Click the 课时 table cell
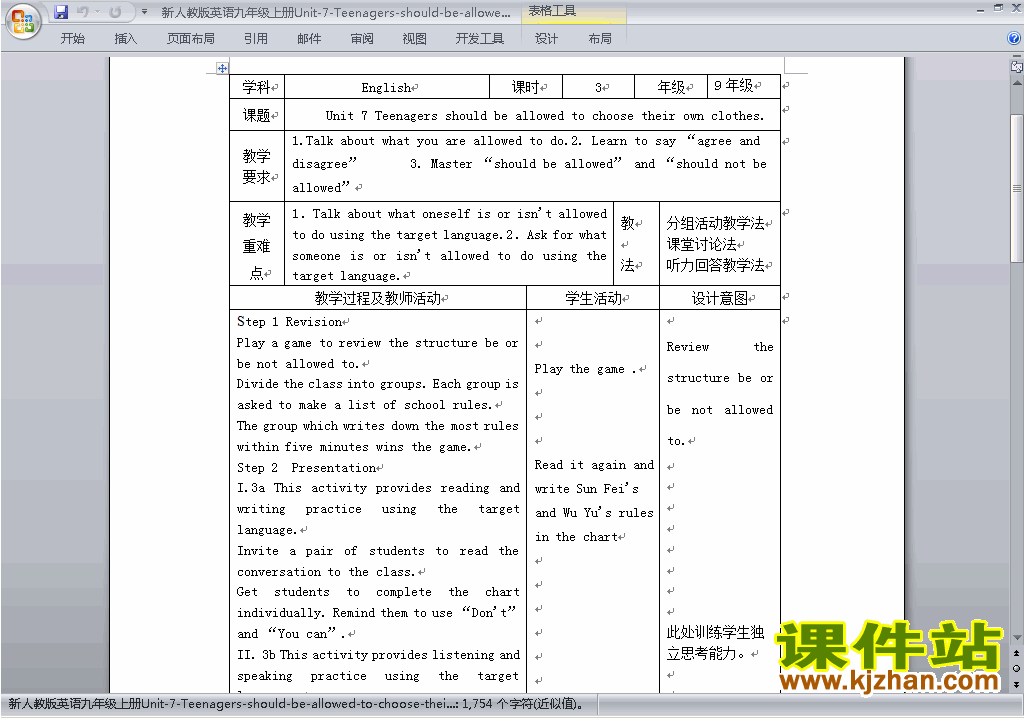Screen dimensions: 1024x718 click(526, 87)
